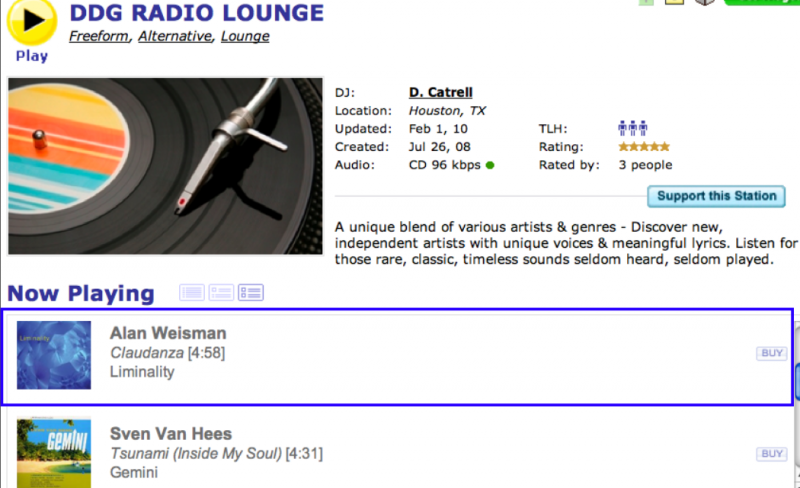
Task: Click the DDG Radio Lounge station title
Action: (x=197, y=13)
